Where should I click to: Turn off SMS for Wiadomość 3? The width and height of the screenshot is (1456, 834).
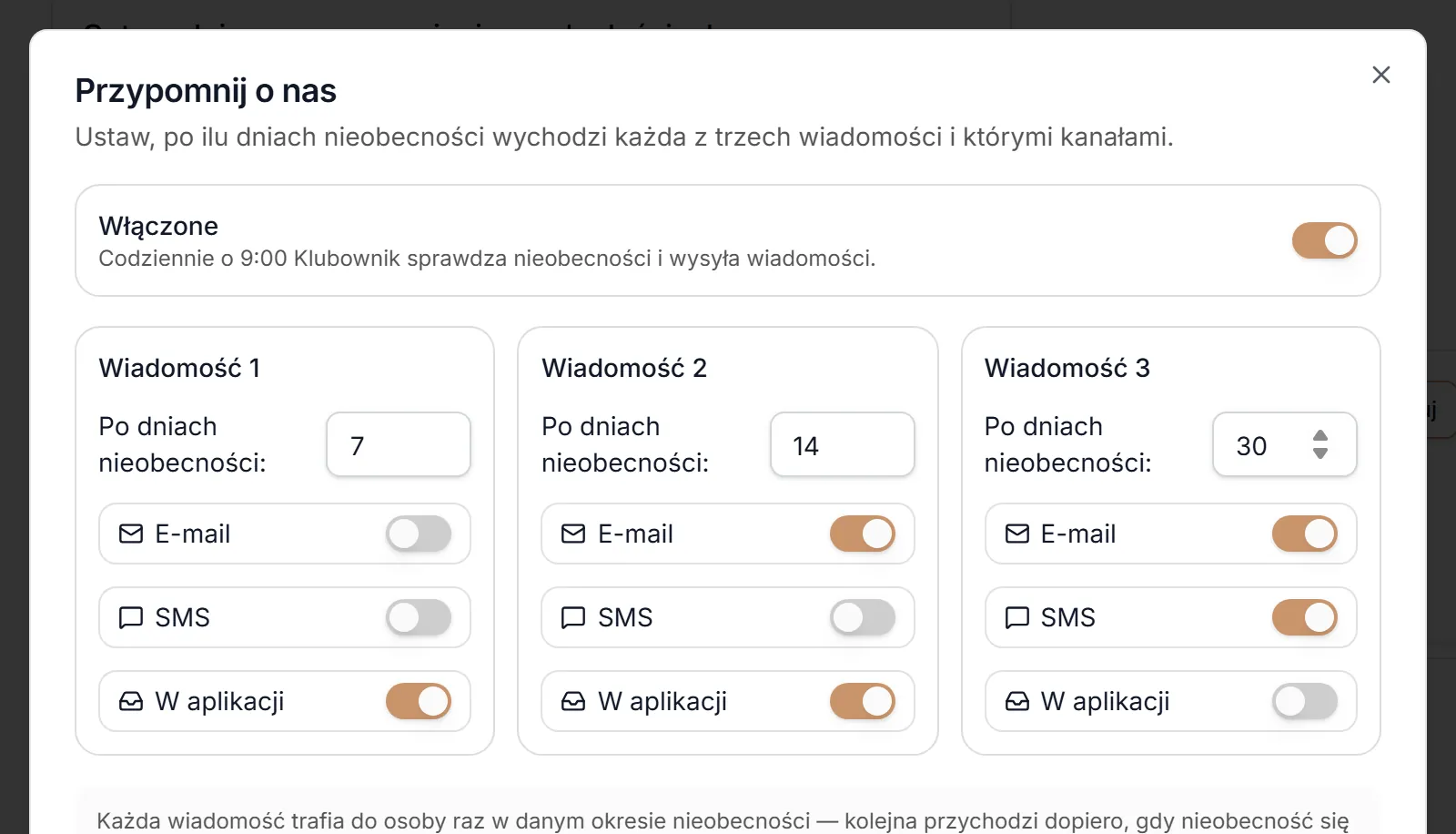coord(1304,617)
